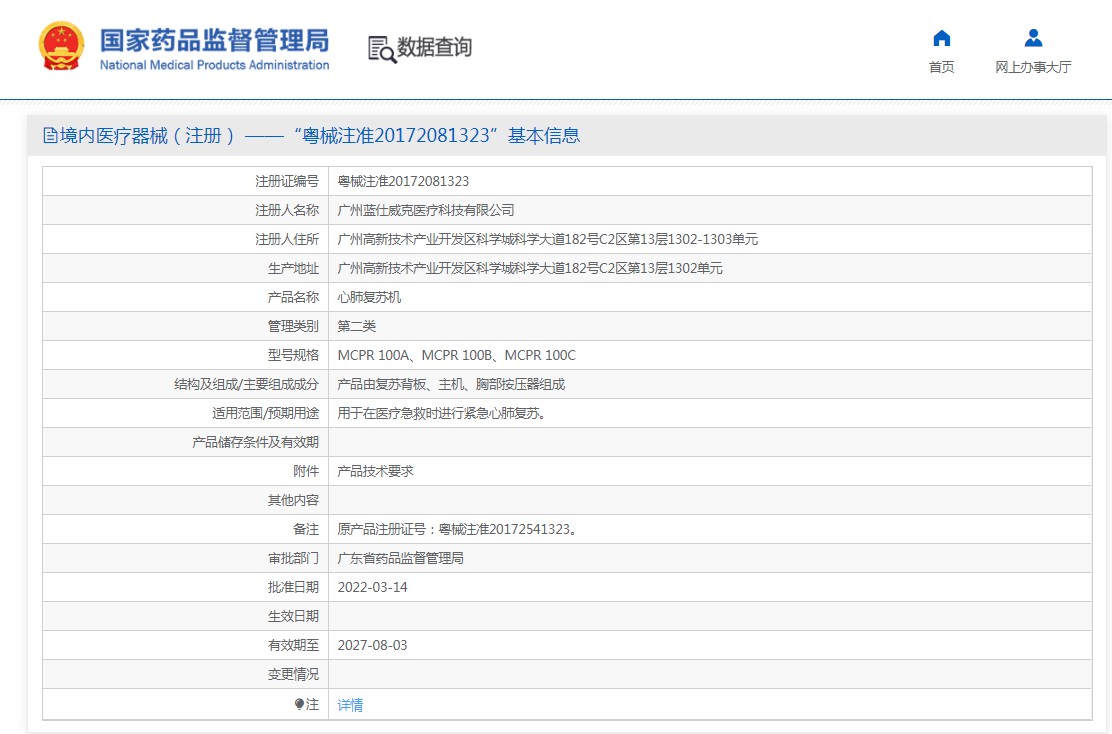1112x734 pixels.
Task: Select product name 心肺复苏机
Action: click(x=369, y=298)
